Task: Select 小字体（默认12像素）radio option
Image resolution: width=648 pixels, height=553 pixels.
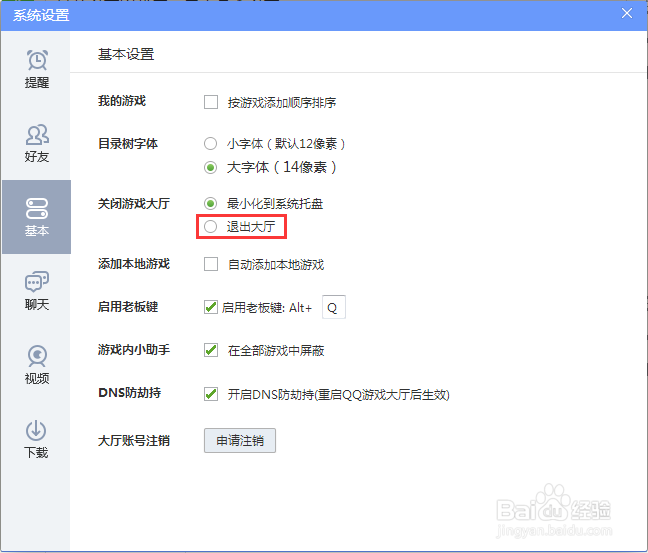Action: pyautogui.click(x=210, y=144)
